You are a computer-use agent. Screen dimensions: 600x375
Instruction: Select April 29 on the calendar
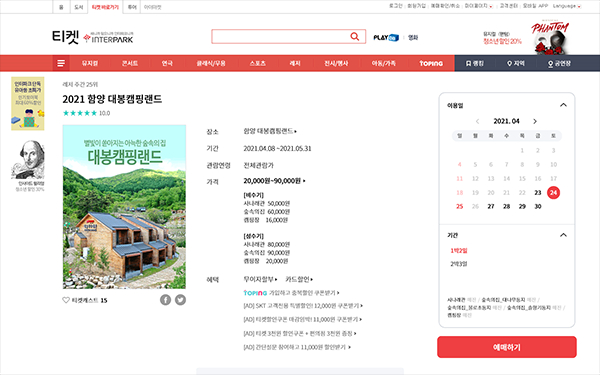tap(522, 206)
